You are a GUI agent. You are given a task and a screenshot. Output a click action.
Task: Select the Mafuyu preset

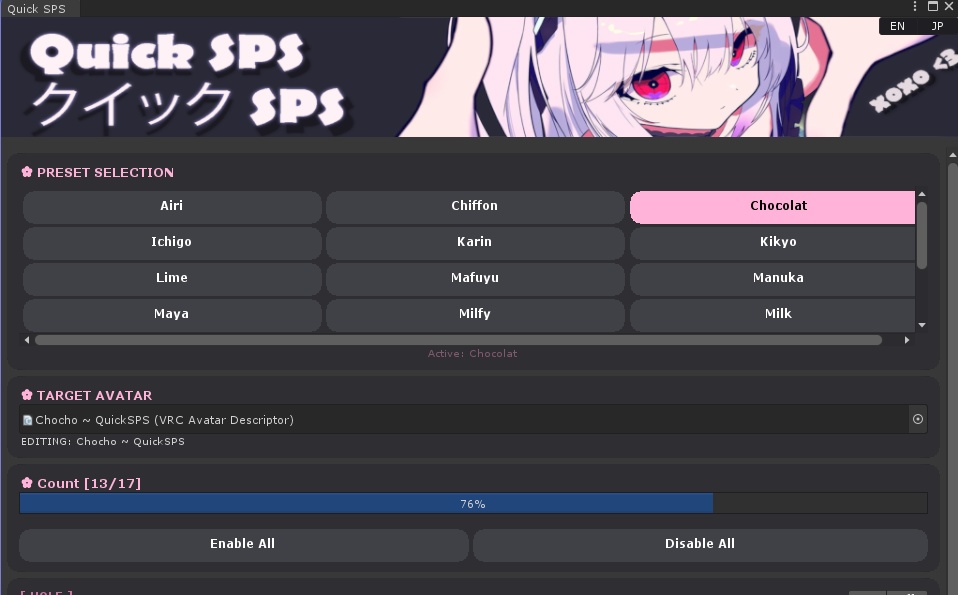coord(474,278)
